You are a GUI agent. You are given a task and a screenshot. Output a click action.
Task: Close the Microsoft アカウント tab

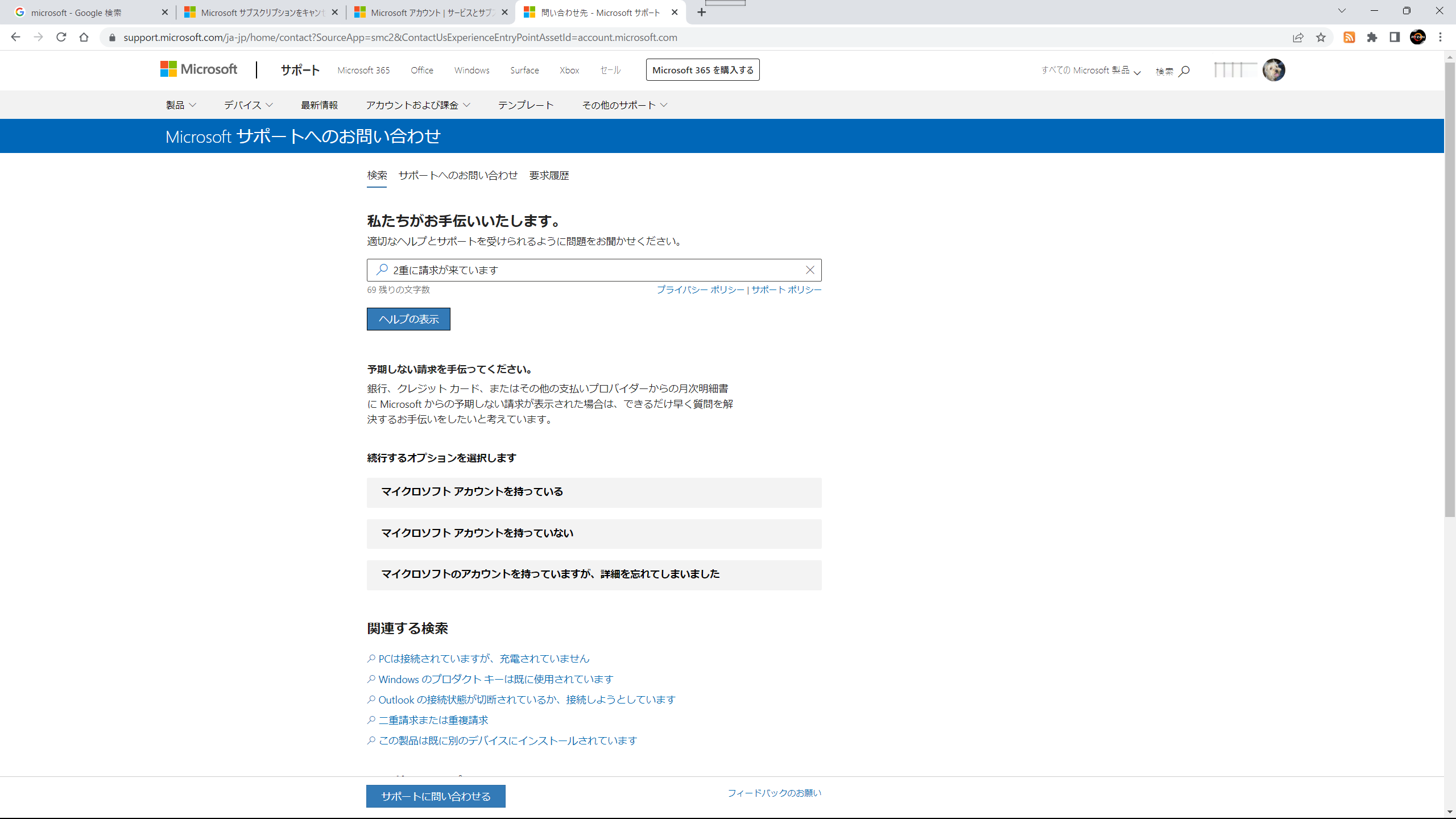[504, 13]
